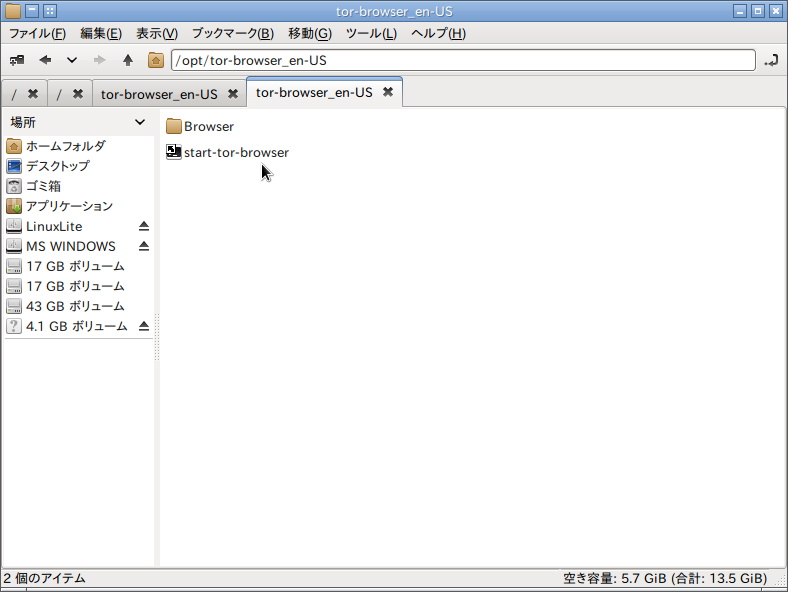Click the path bar showing /opt/tor-browser_en-US
This screenshot has height=592, width=788.
click(x=463, y=60)
